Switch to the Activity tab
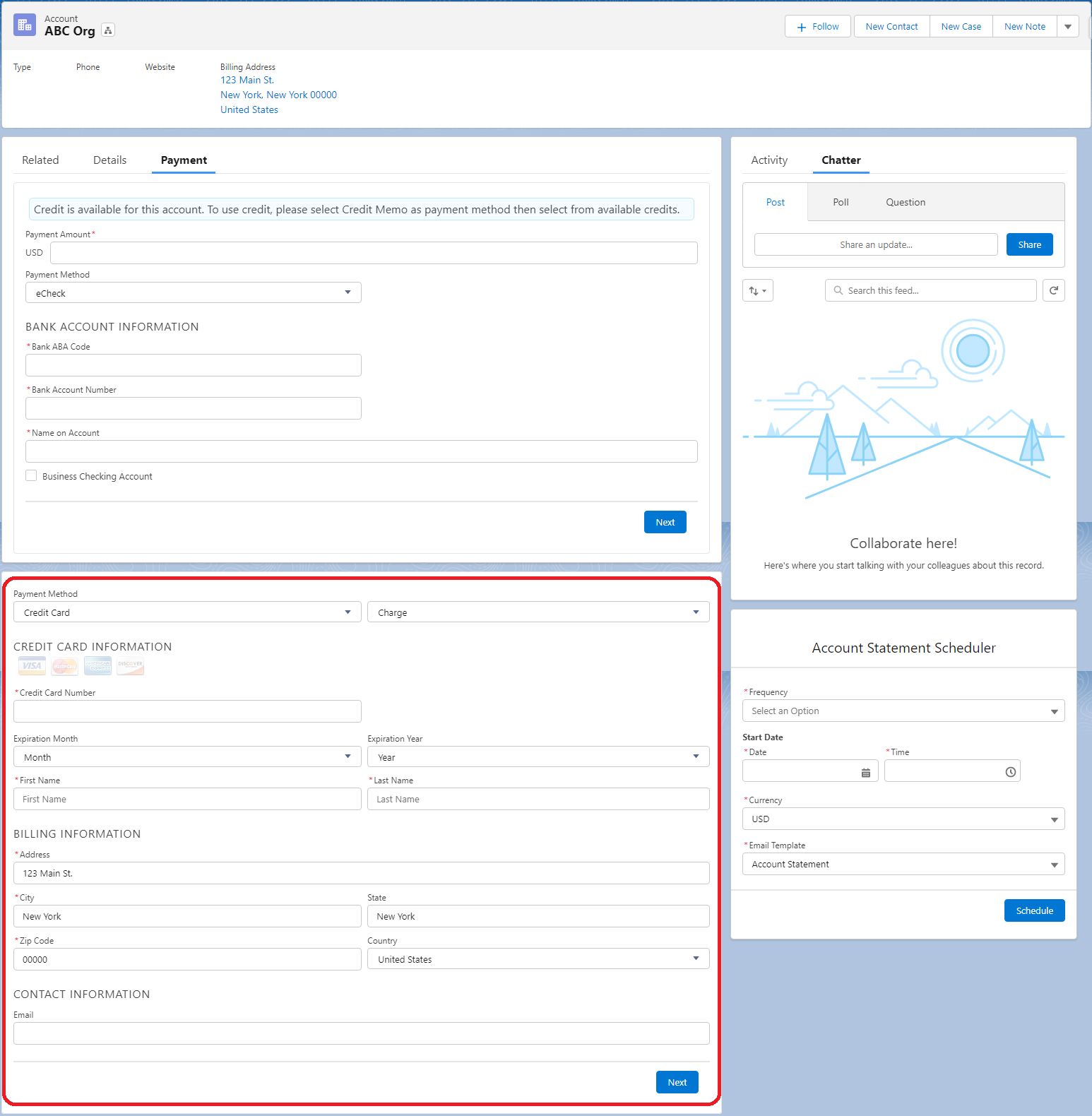The image size is (1092, 1116). click(768, 160)
